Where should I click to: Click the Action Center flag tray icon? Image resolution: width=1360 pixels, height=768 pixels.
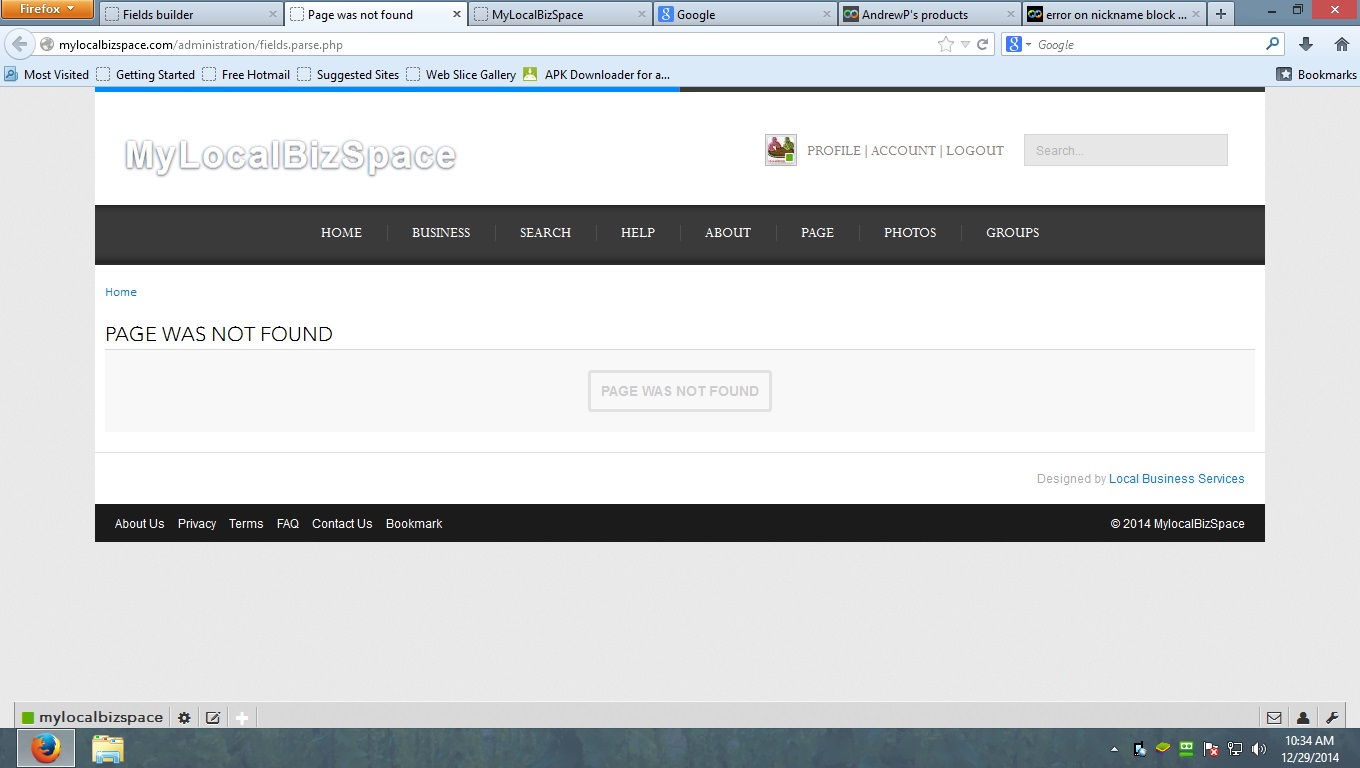pos(1211,749)
